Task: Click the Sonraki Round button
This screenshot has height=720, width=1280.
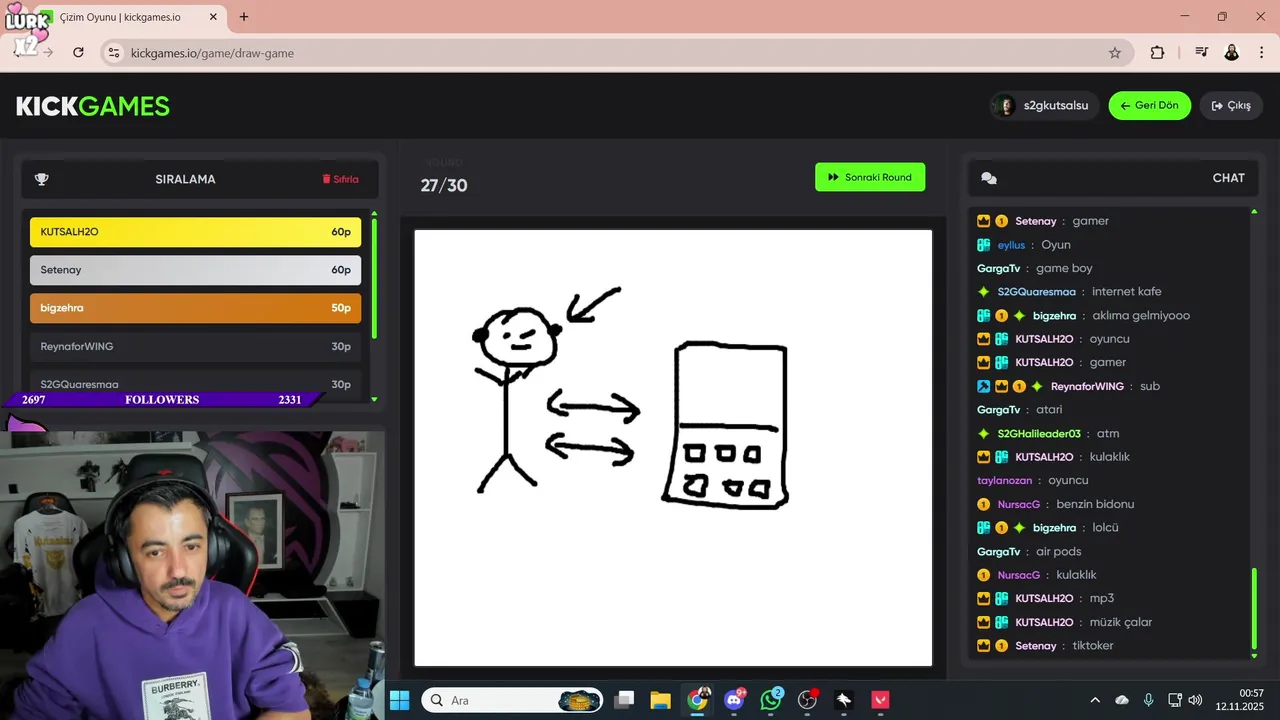Action: (870, 177)
